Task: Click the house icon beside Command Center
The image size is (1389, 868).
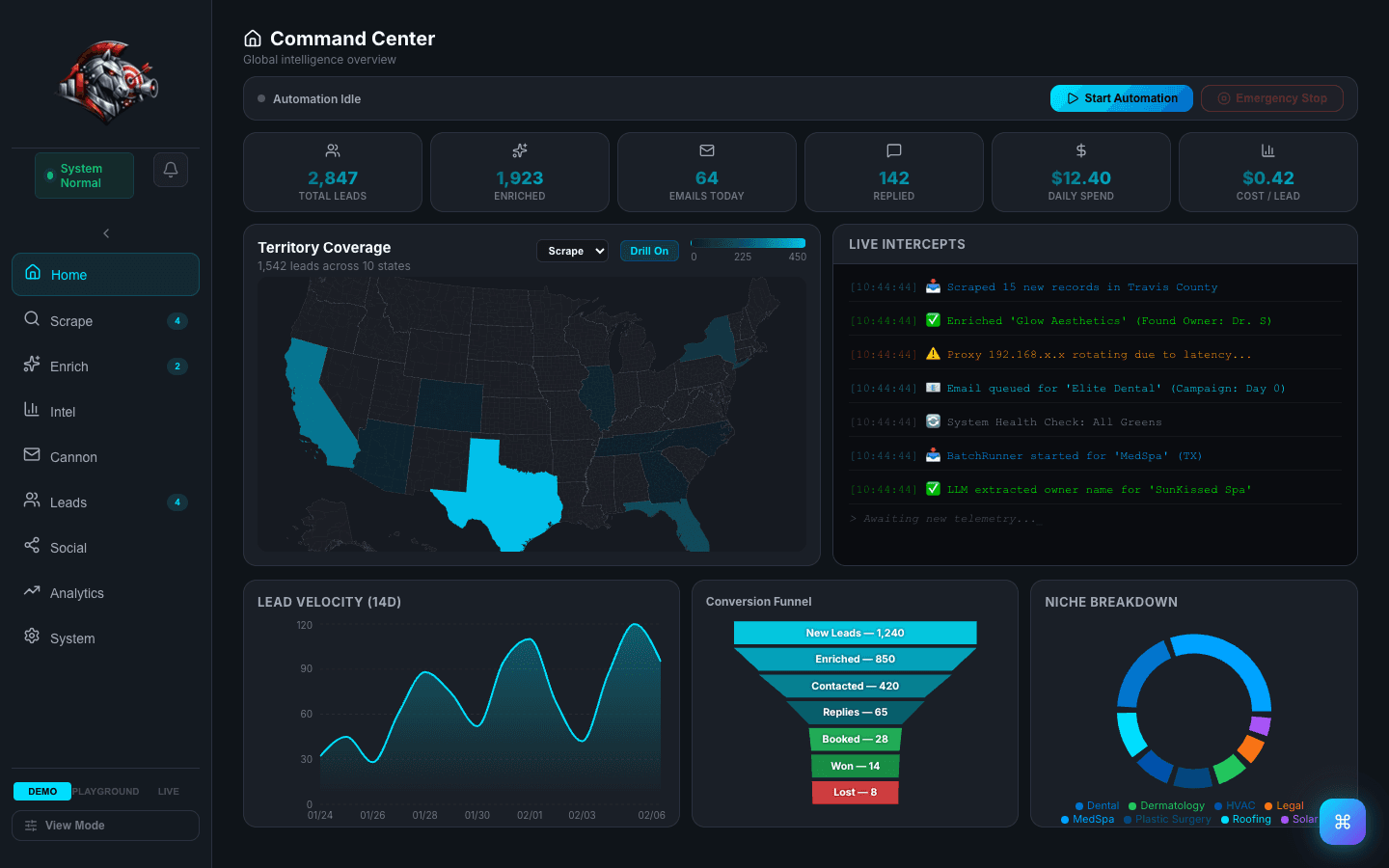Action: (253, 39)
